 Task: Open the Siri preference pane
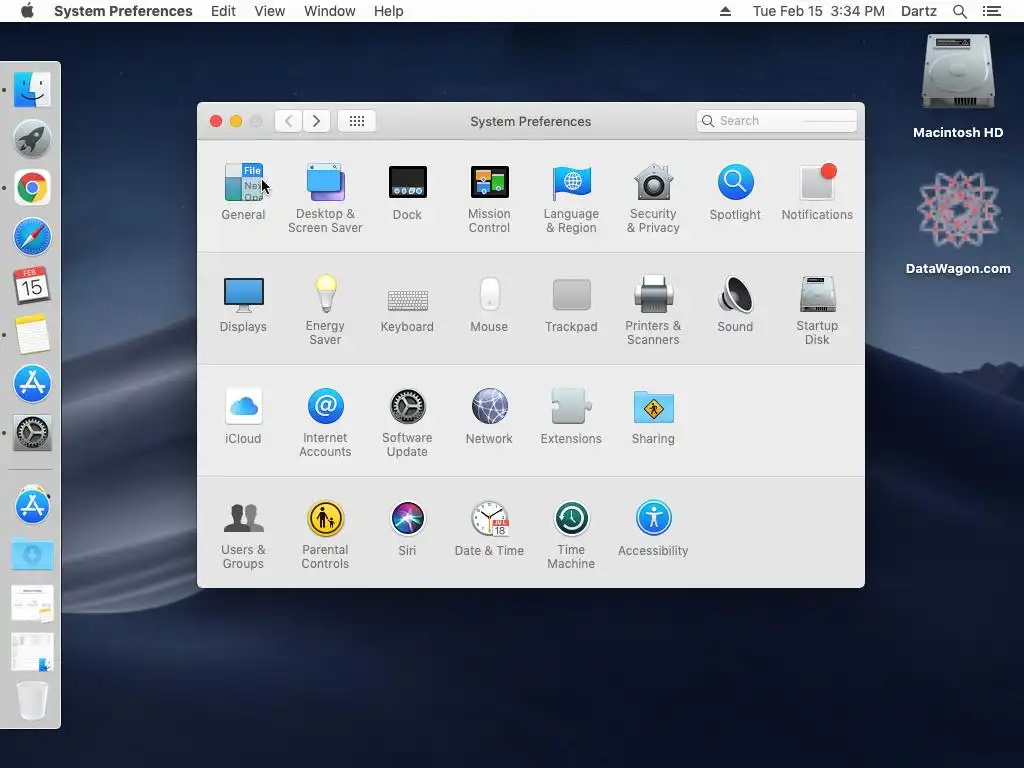(x=408, y=528)
